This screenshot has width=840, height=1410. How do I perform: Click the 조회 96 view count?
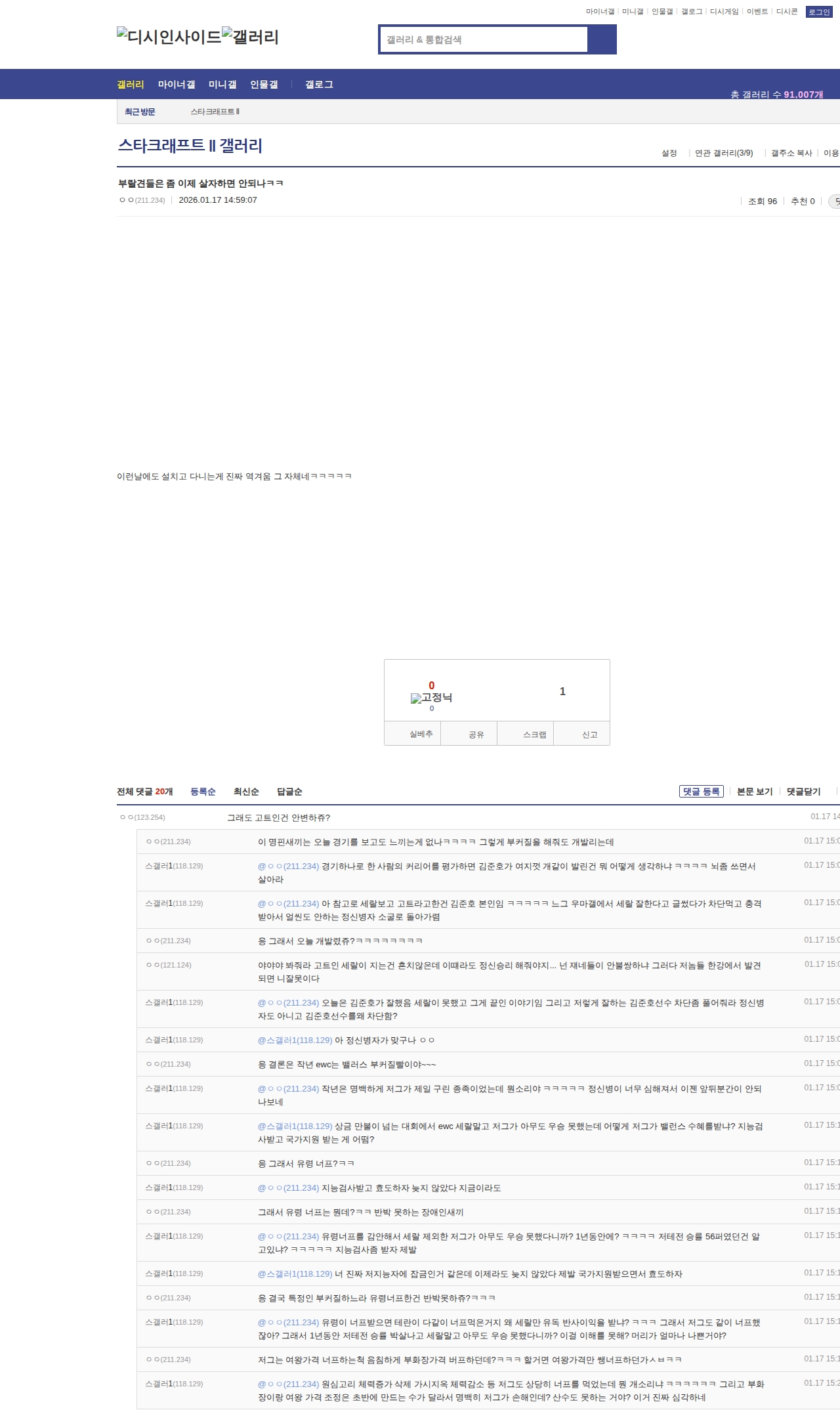pyautogui.click(x=763, y=202)
